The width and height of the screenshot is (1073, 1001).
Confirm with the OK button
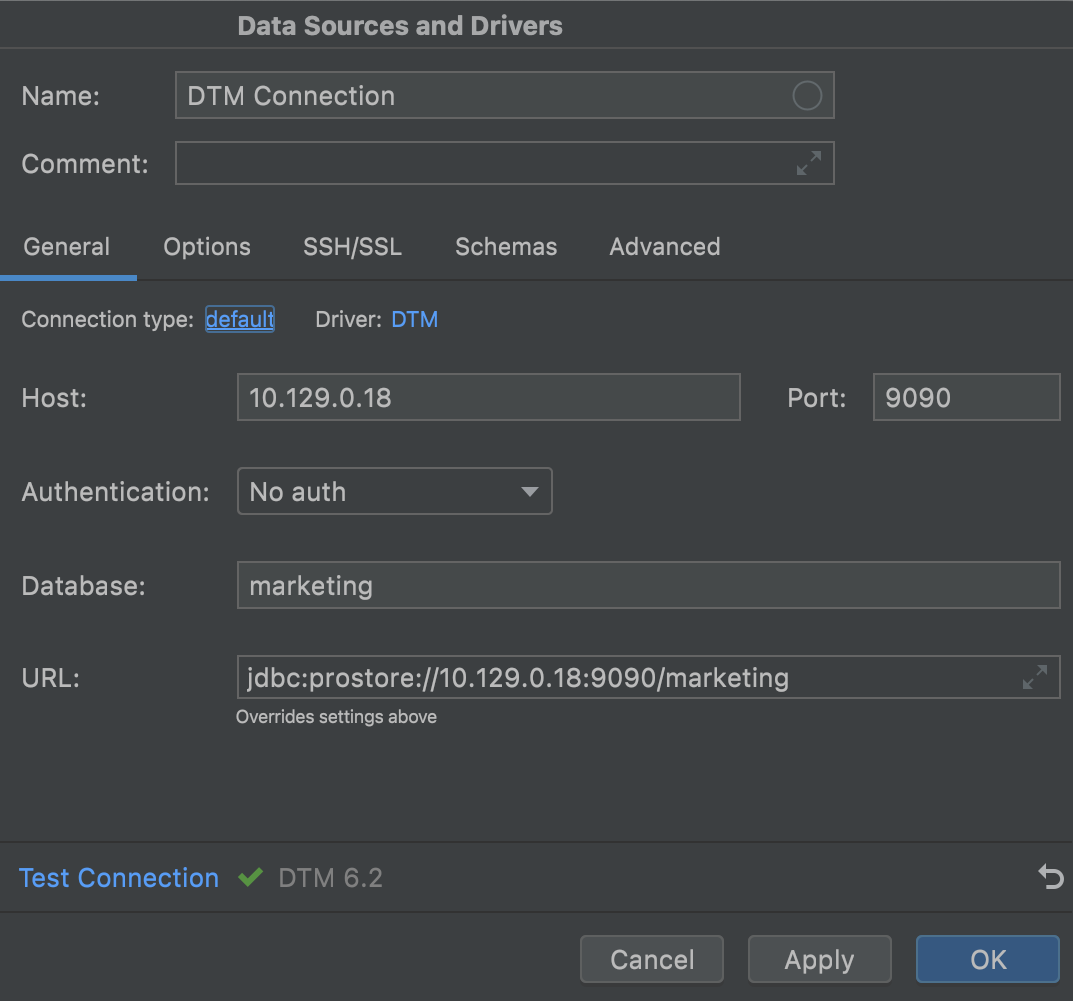(x=987, y=960)
